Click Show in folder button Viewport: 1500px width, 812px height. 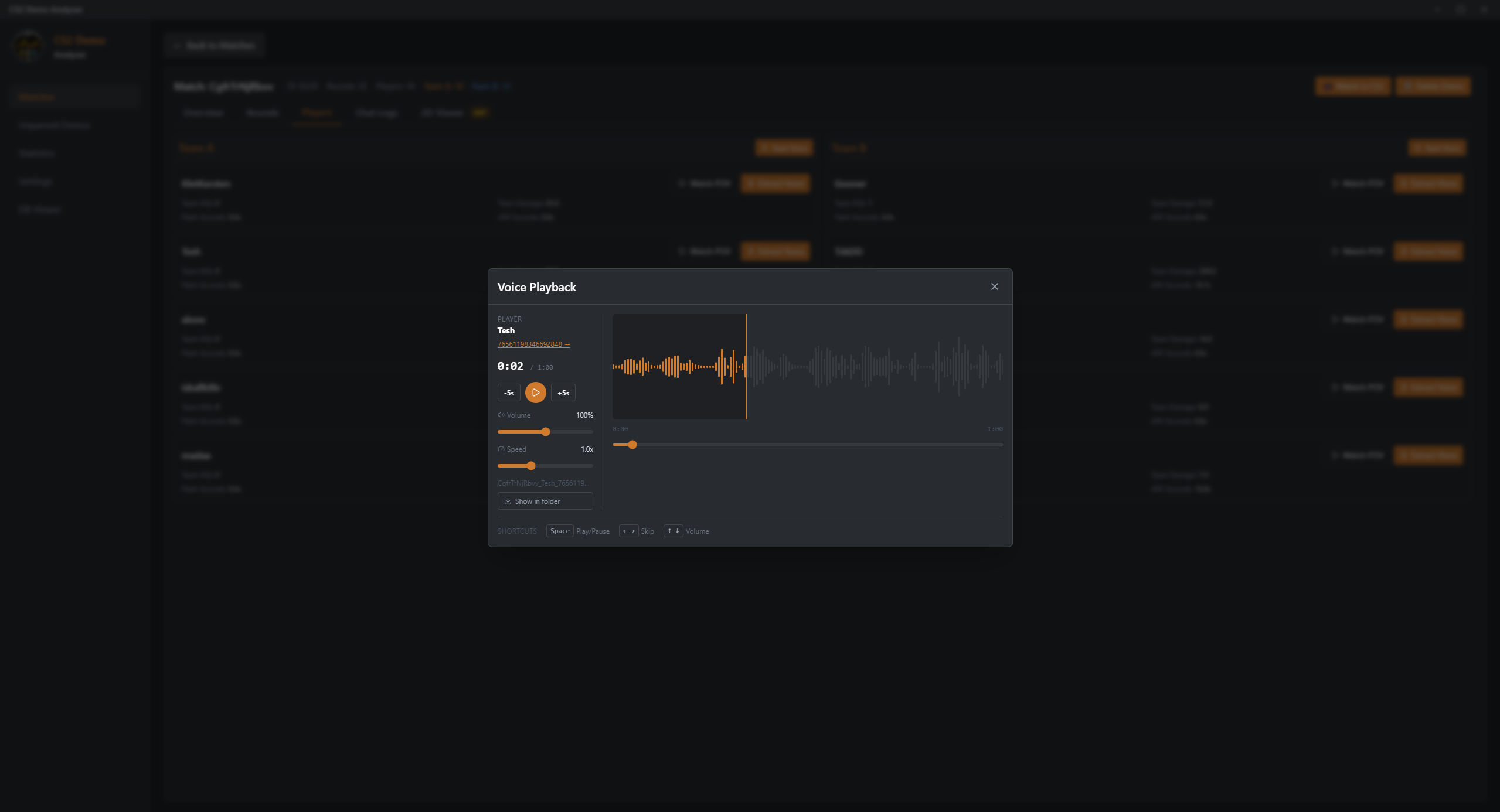(545, 501)
